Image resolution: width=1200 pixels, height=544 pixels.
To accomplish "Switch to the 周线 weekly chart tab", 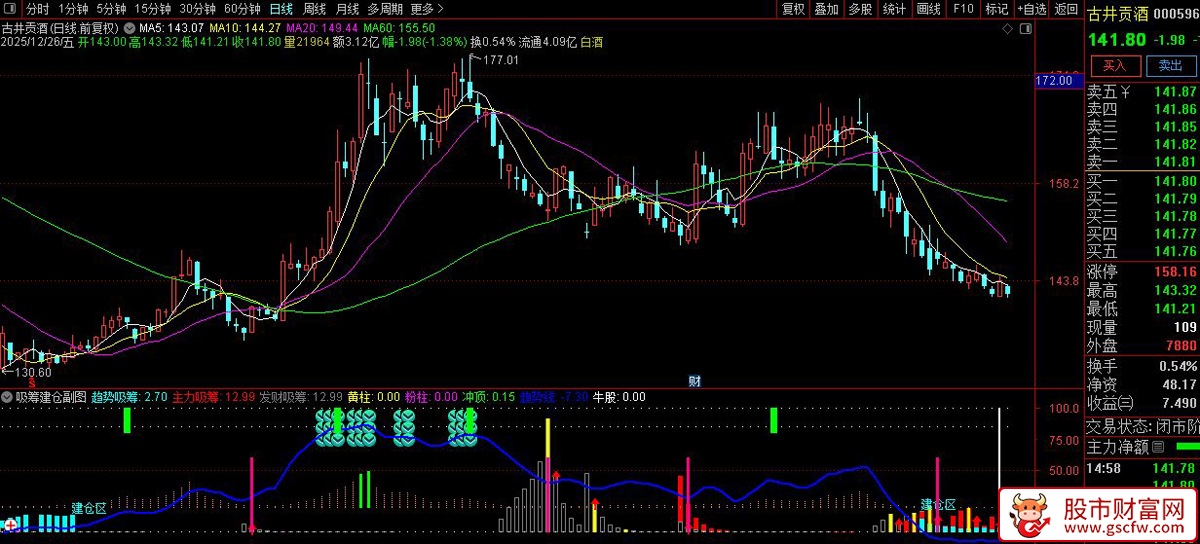I will pos(315,9).
